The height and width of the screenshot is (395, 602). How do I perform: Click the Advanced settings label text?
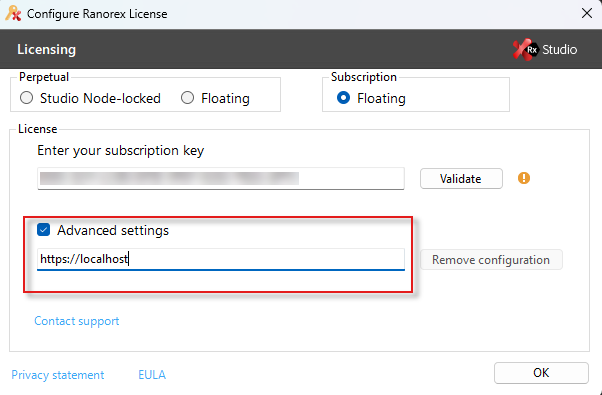(x=113, y=230)
